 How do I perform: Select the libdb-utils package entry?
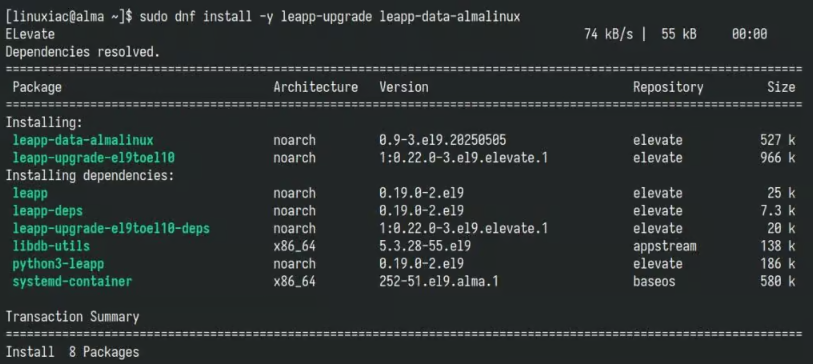(x=51, y=246)
